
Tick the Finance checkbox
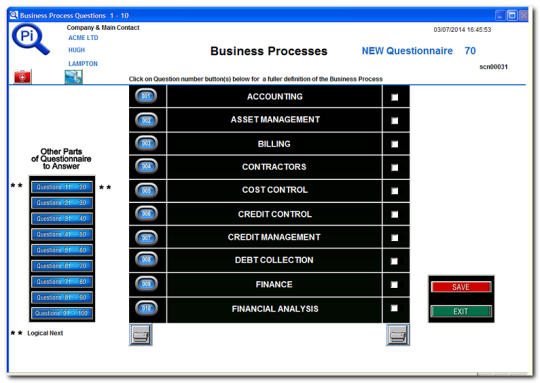[395, 285]
